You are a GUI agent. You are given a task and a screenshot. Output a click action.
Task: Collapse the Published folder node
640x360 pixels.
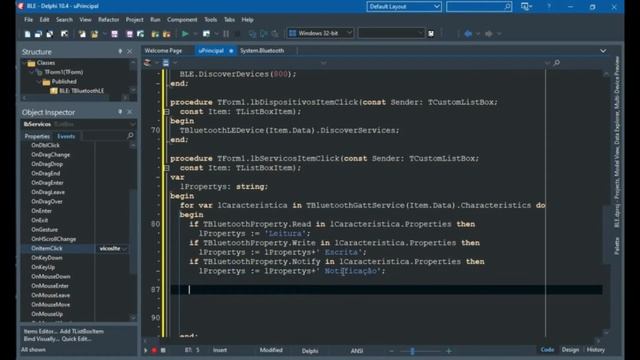tap(39, 82)
